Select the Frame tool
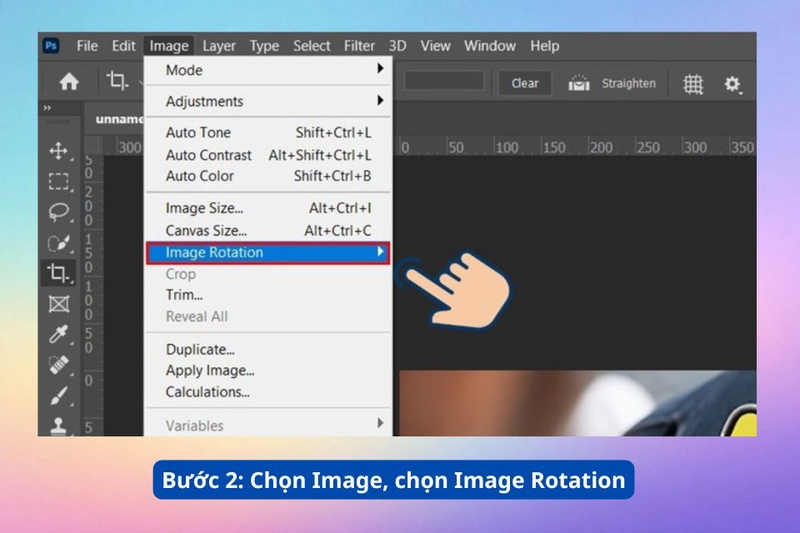Viewport: 800px width, 533px height. tap(59, 304)
